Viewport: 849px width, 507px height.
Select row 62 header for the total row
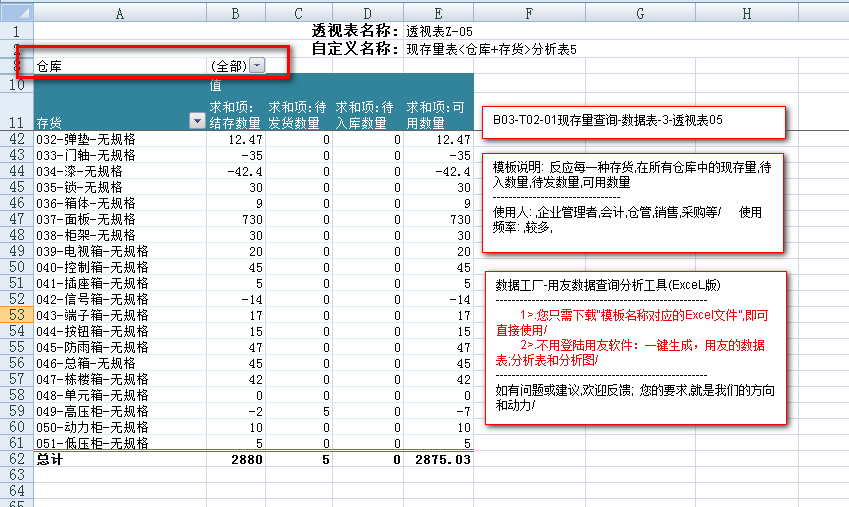16,458
